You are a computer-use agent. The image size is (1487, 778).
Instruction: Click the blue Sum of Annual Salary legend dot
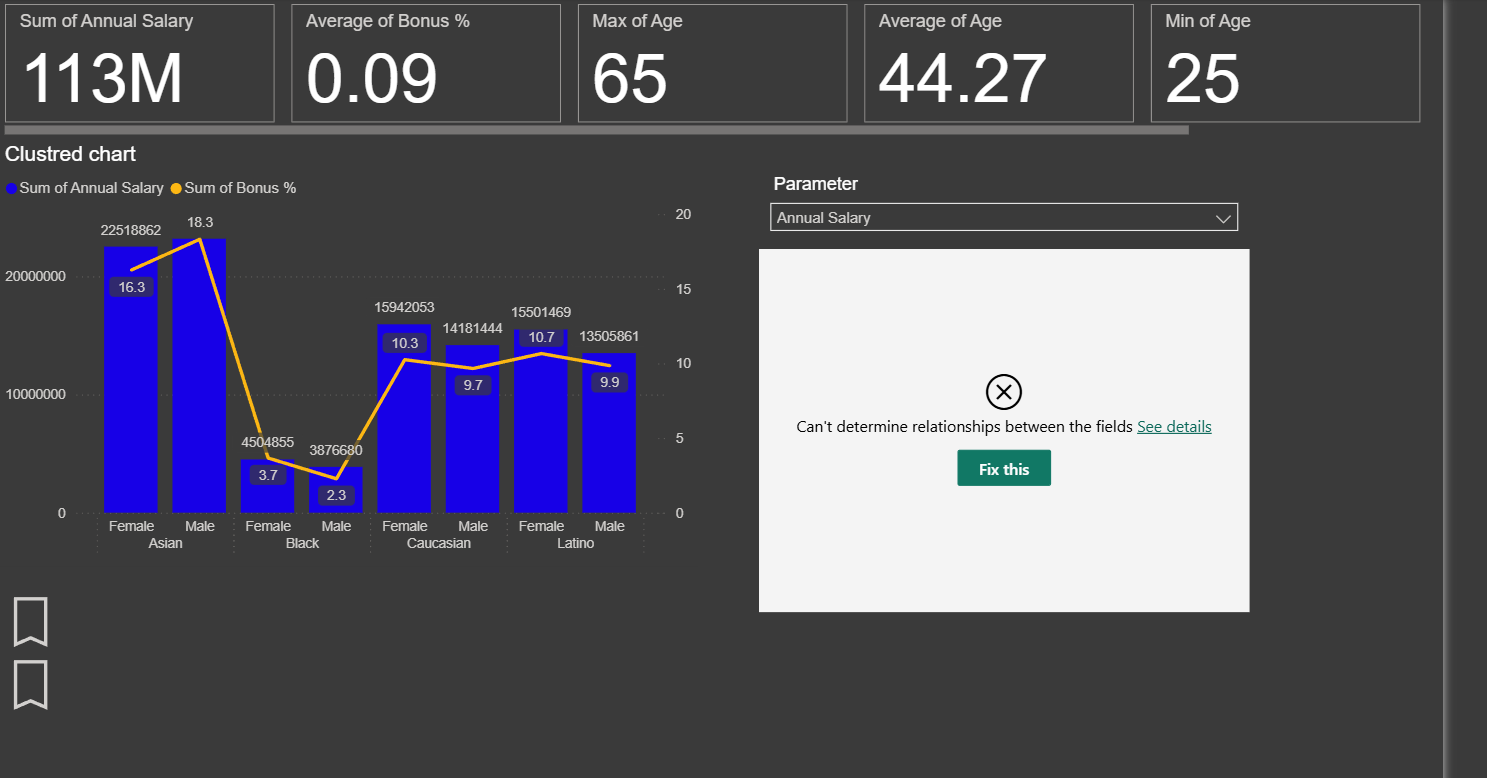pyautogui.click(x=12, y=188)
